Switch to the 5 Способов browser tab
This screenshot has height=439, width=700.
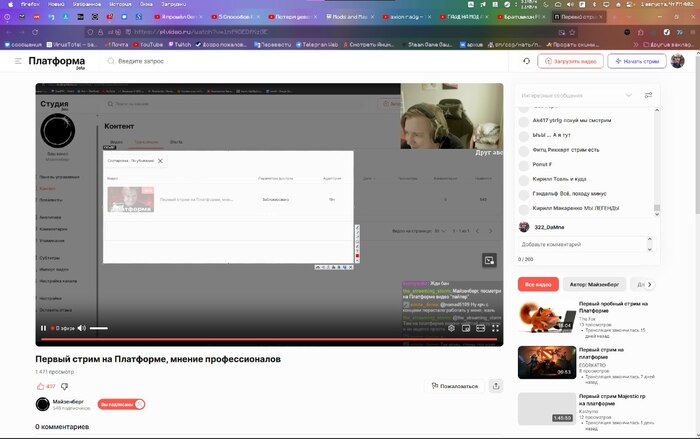click(x=235, y=17)
